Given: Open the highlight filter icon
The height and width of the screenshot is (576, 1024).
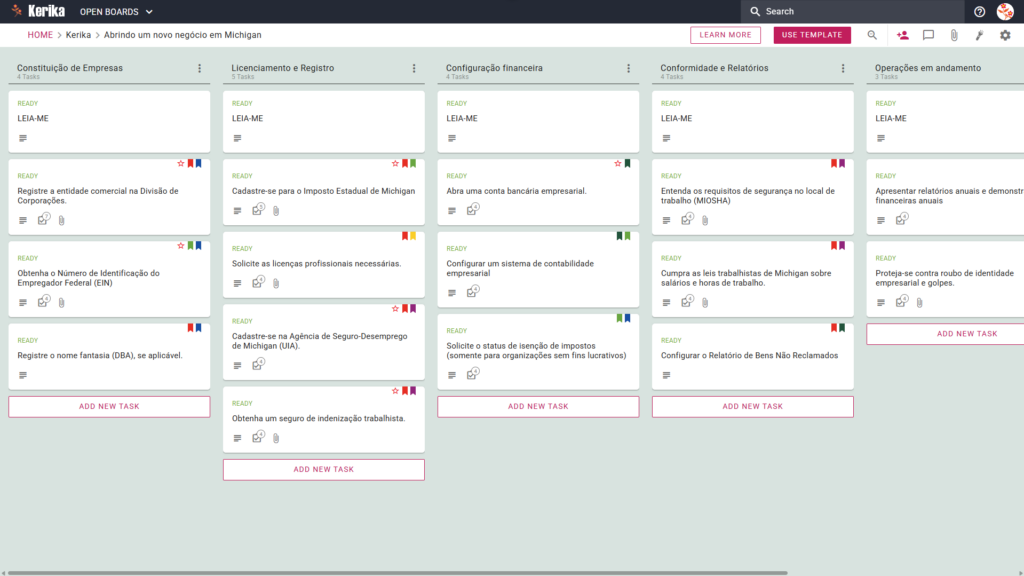Looking at the screenshot, I should (980, 35).
